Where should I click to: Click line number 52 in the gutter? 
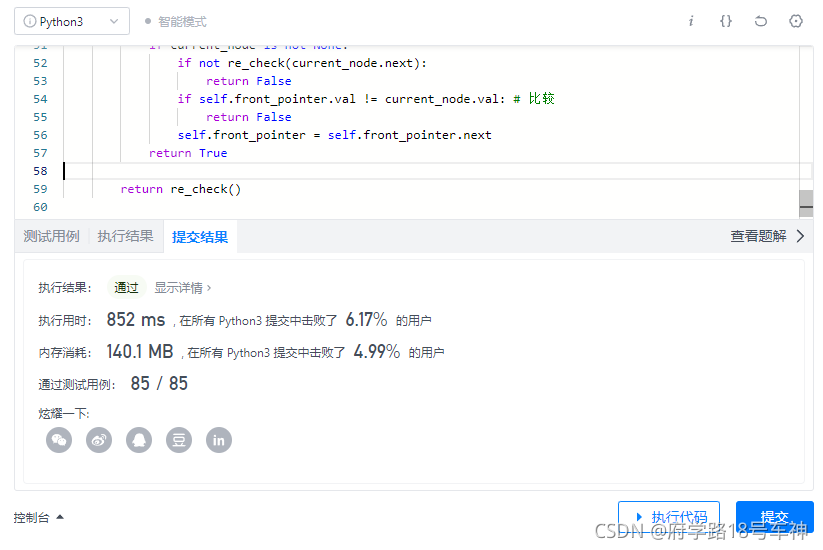(x=40, y=63)
